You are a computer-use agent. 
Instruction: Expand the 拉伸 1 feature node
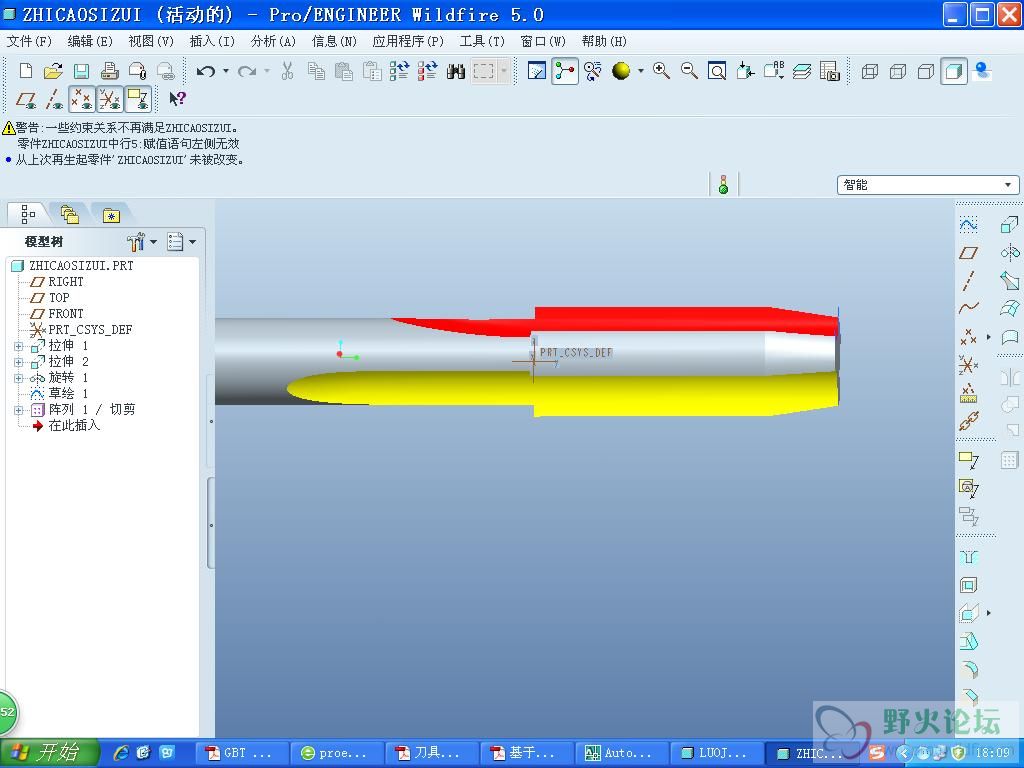point(18,346)
